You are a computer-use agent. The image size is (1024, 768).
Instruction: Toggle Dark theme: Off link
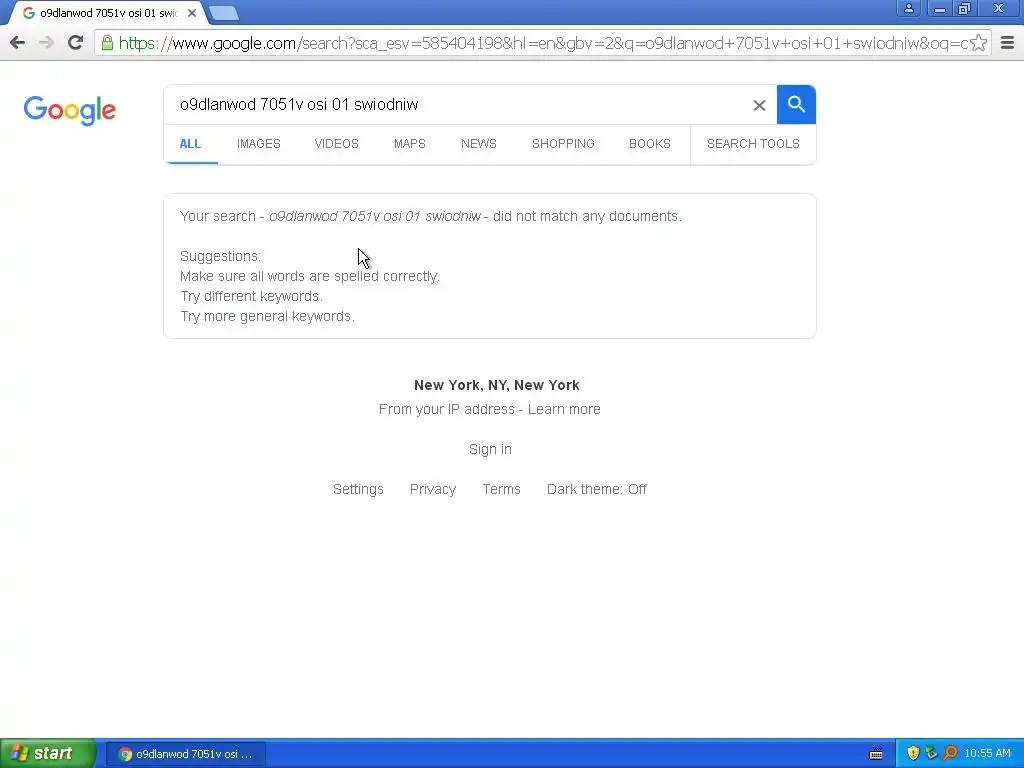pyautogui.click(x=597, y=489)
